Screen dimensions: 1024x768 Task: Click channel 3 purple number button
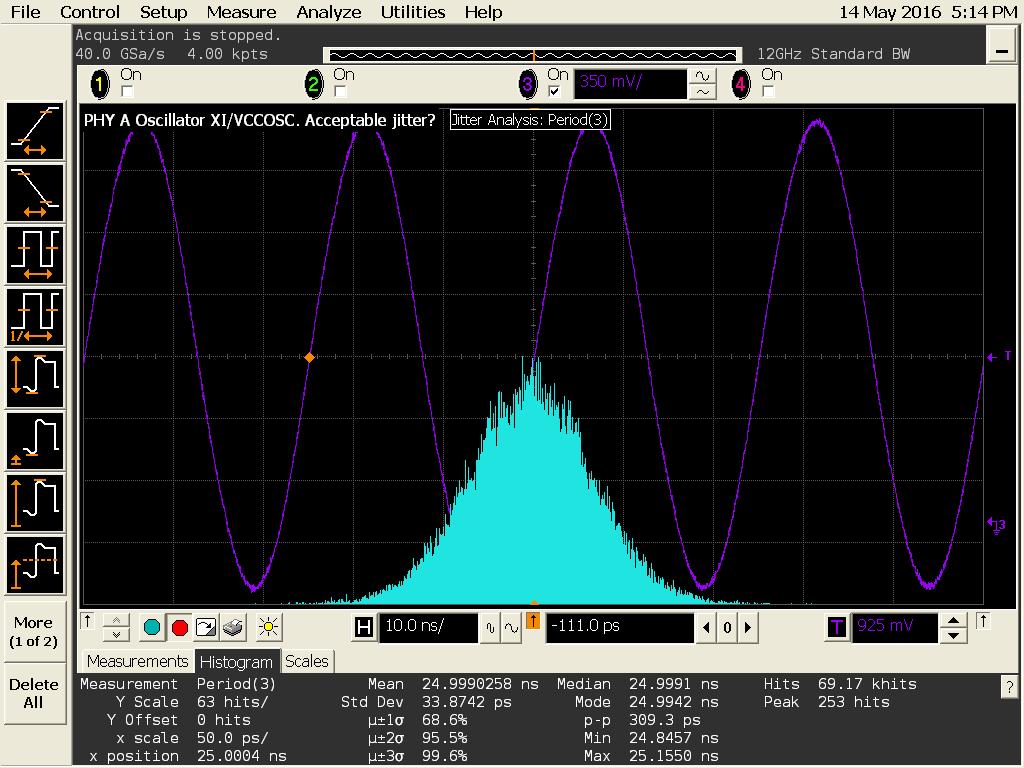[x=528, y=85]
